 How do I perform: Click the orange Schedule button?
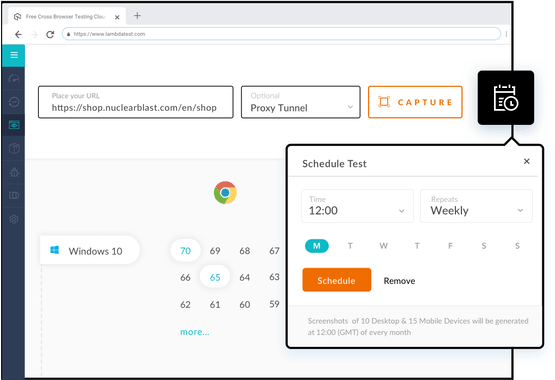337,280
